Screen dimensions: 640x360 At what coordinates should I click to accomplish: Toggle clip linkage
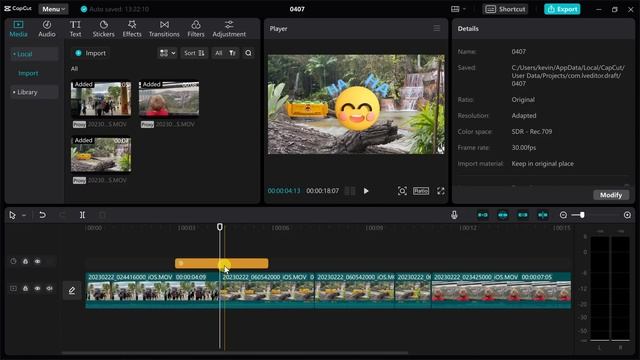pos(523,215)
